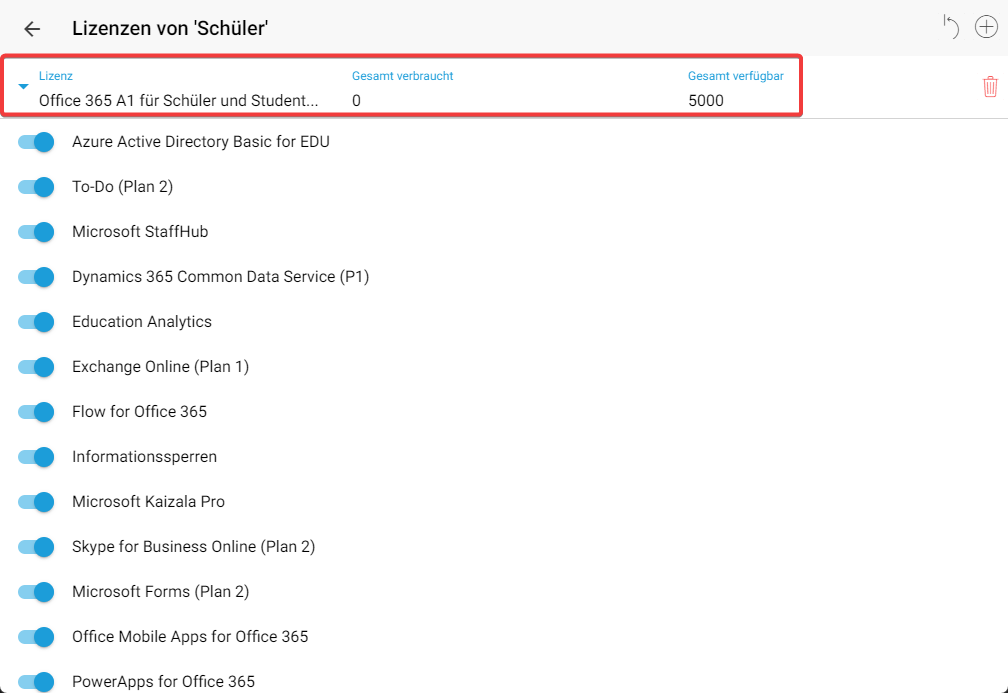
Task: Click the Microsoft Kaizala Pro label
Action: (x=148, y=501)
